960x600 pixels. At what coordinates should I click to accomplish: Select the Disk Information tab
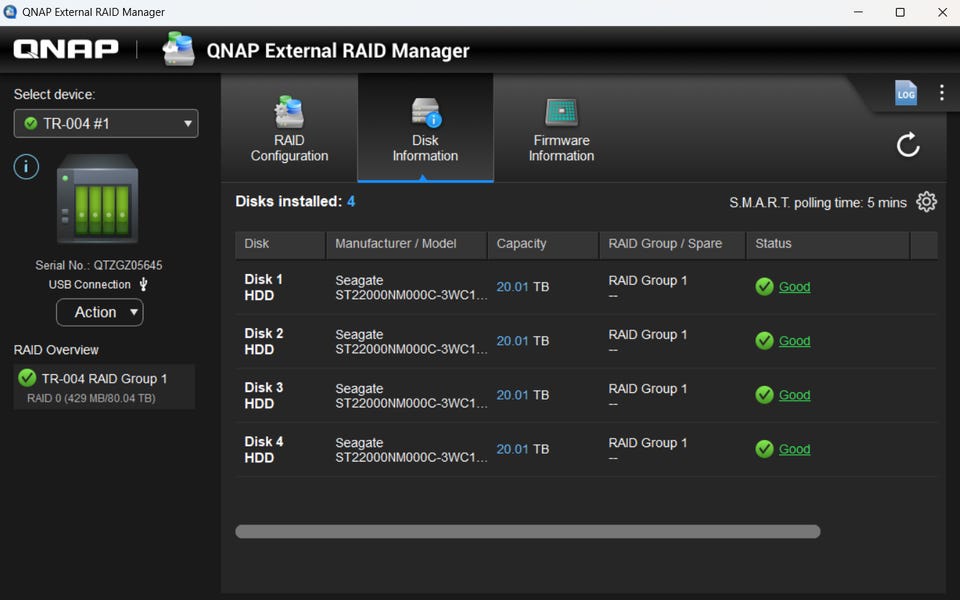(426, 128)
